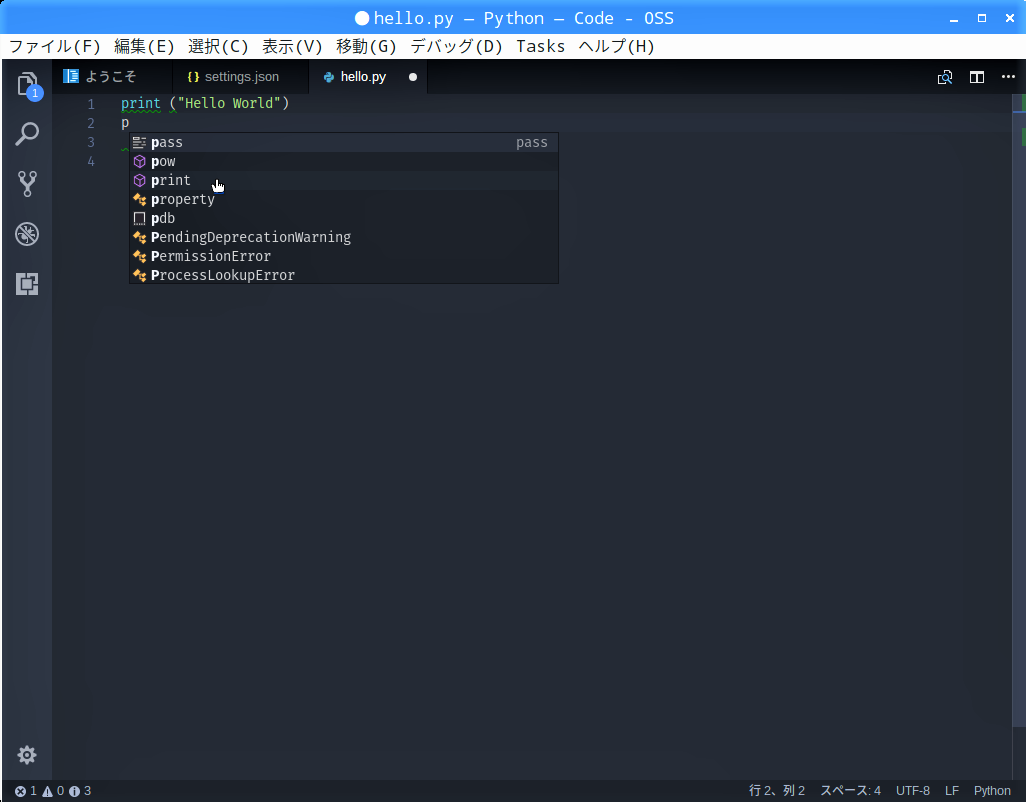Open the 編集(E) menu
Screen dimensions: 1026x802
tap(144, 46)
